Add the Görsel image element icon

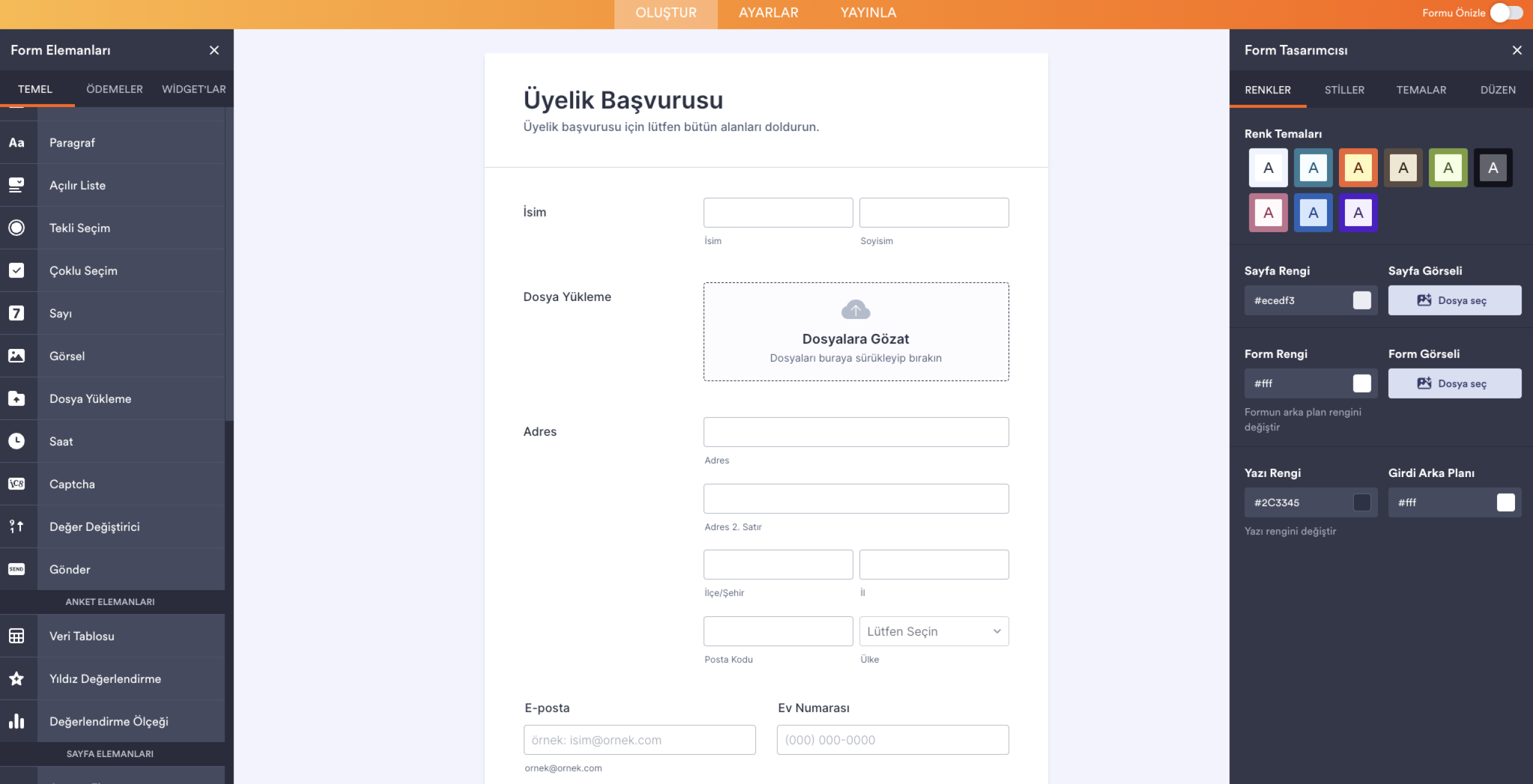17,356
